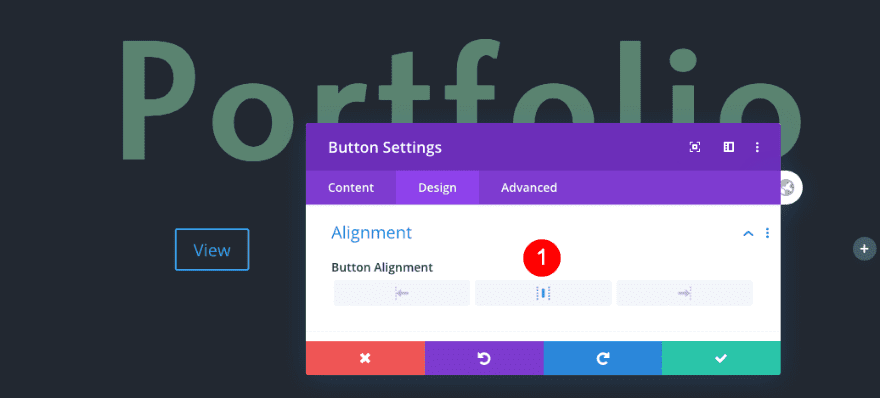Select left button alignment
This screenshot has width=880, height=398.
(x=402, y=293)
